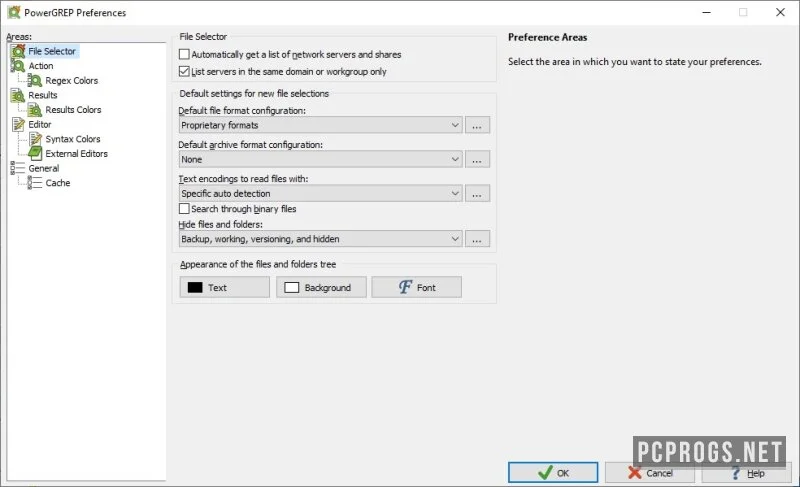The image size is (800, 487).
Task: Click the General area icon
Action: click(x=18, y=168)
